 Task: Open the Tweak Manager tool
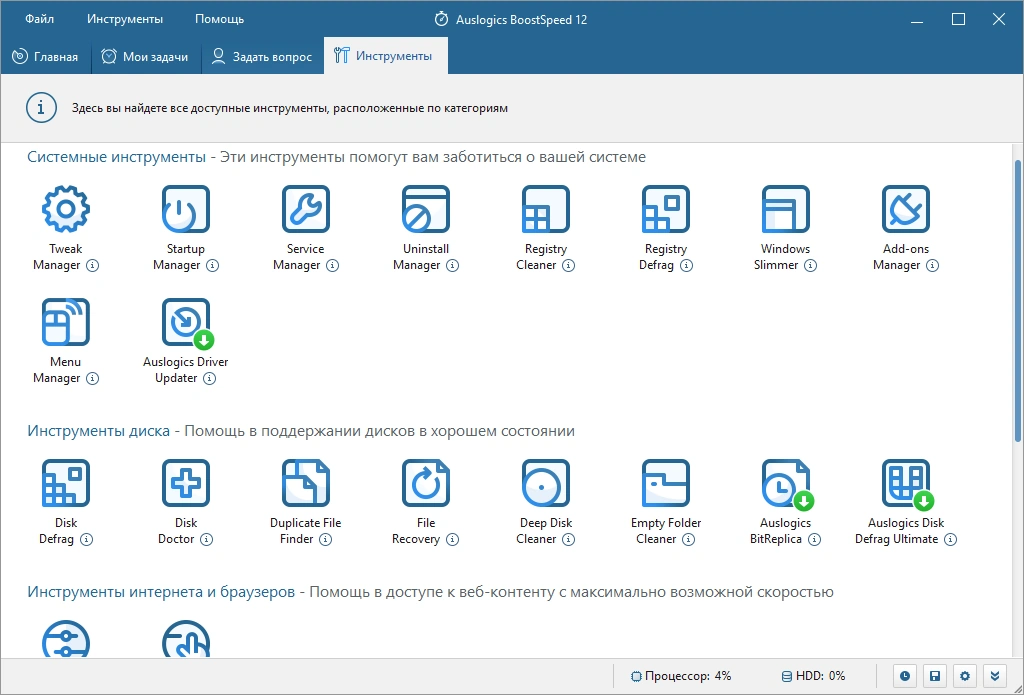65,209
